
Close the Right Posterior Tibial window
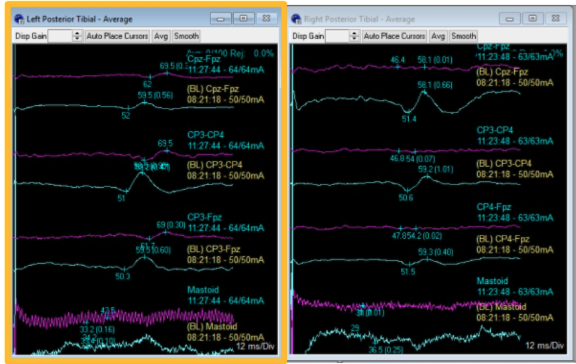[555, 18]
